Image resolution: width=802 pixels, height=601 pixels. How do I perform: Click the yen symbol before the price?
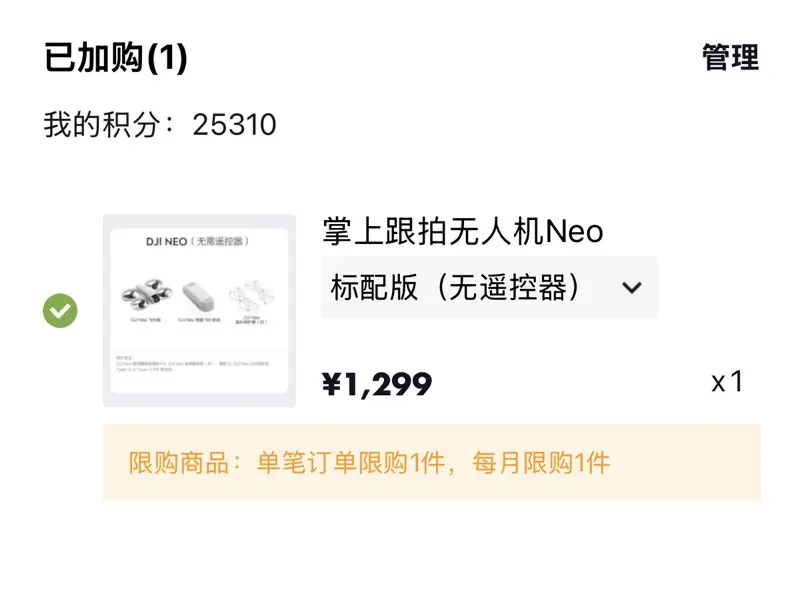331,384
